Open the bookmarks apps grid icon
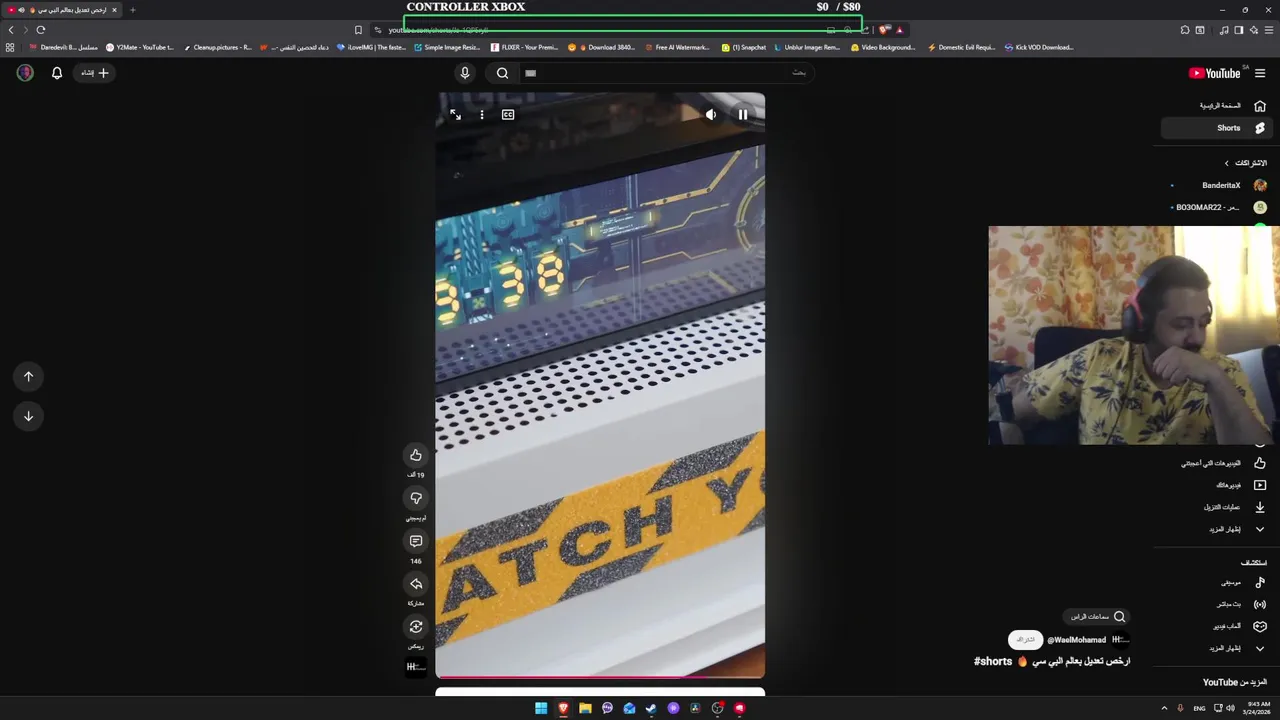The image size is (1280, 720). (x=10, y=47)
